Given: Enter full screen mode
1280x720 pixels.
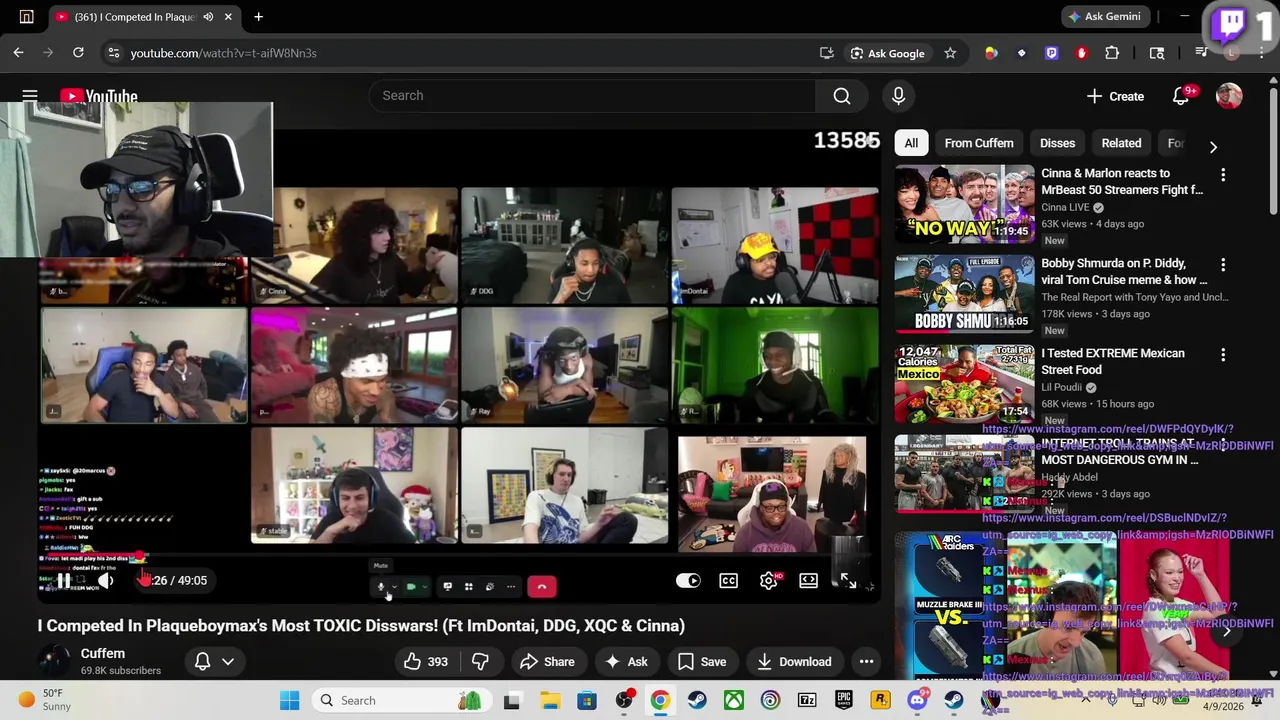Looking at the screenshot, I should coord(848,580).
